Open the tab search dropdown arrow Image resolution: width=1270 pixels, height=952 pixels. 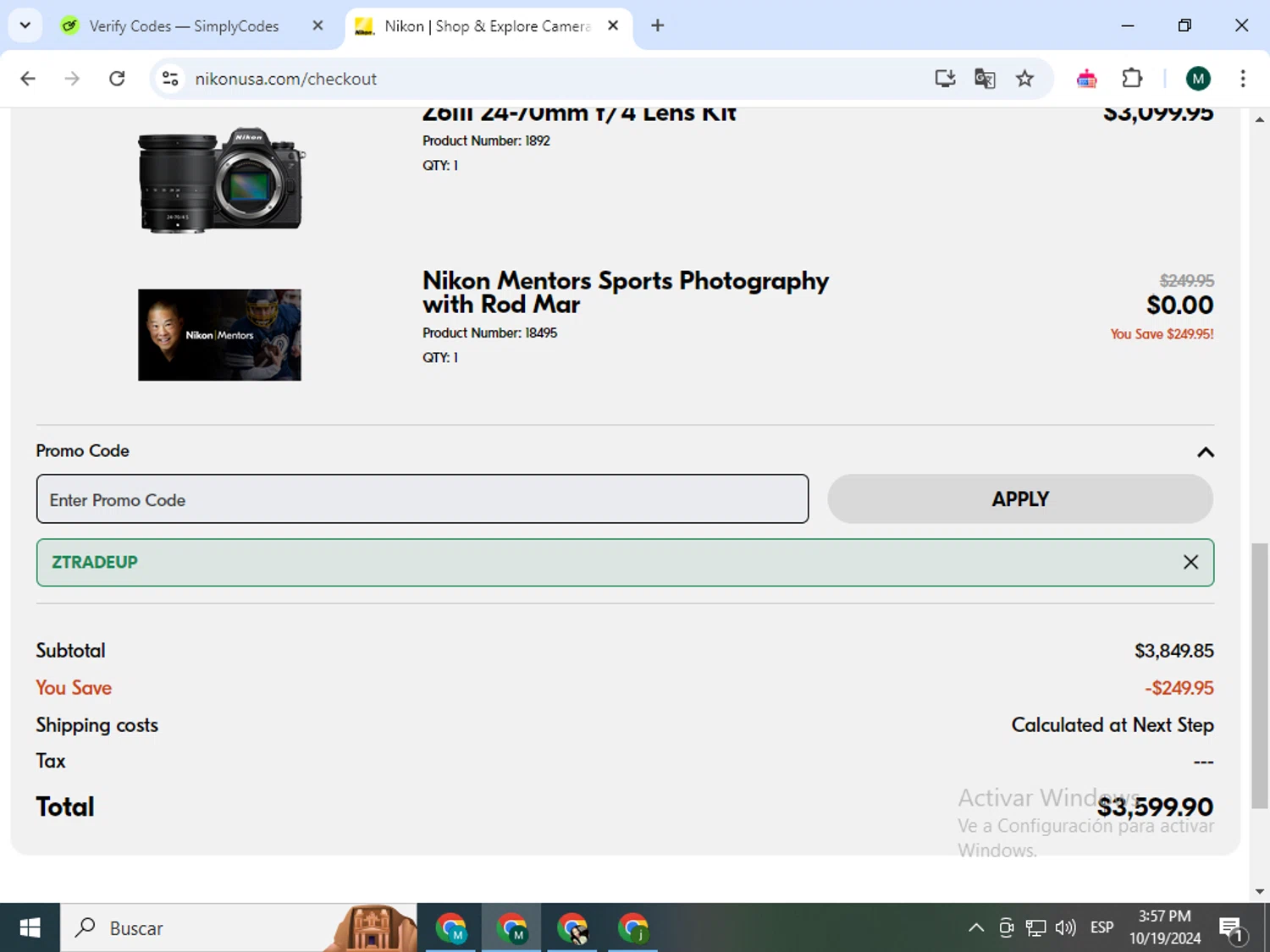[25, 25]
